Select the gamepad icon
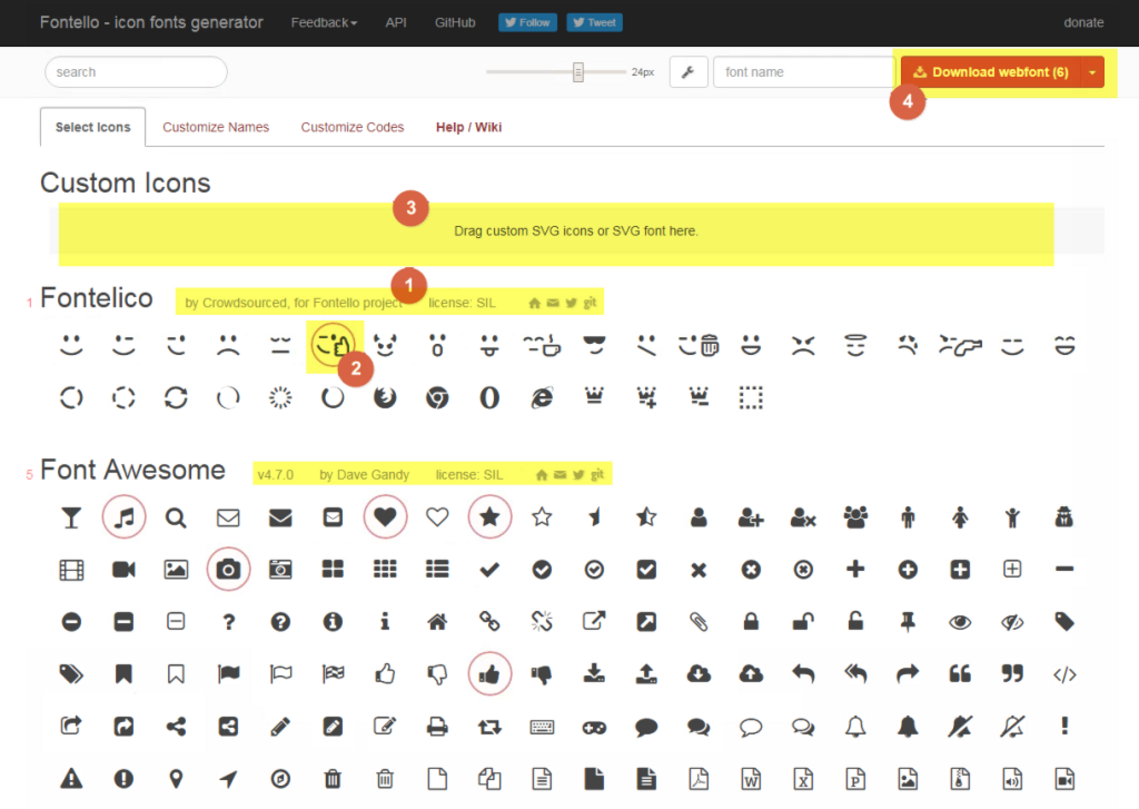The width and height of the screenshot is (1139, 809). (594, 726)
